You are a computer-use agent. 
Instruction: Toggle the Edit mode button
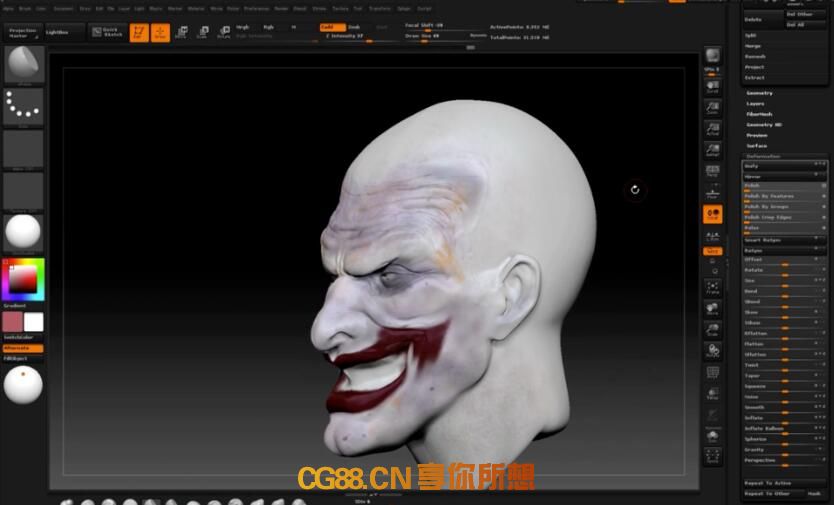pos(139,32)
